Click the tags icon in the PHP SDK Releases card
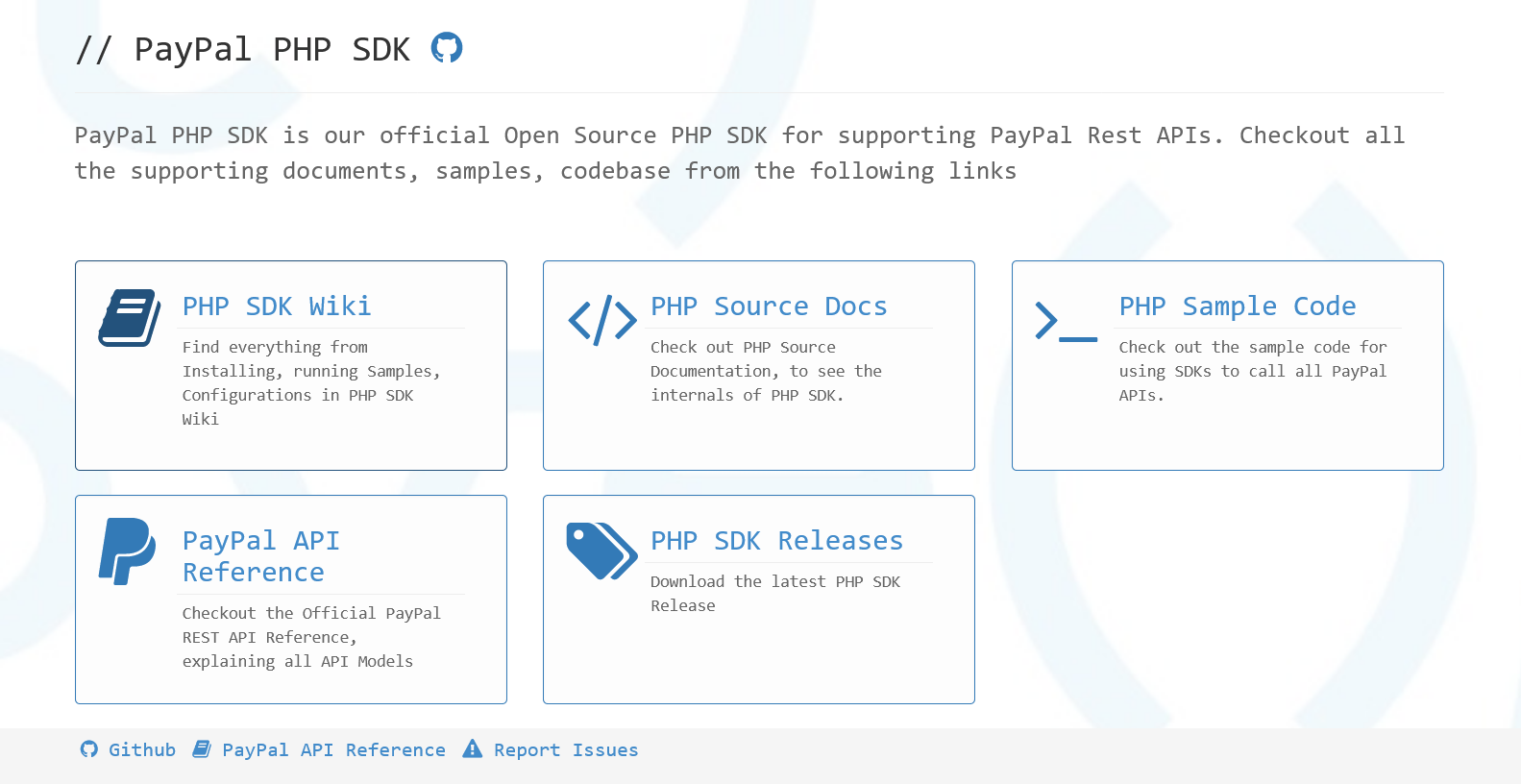The height and width of the screenshot is (784, 1521). 602,551
